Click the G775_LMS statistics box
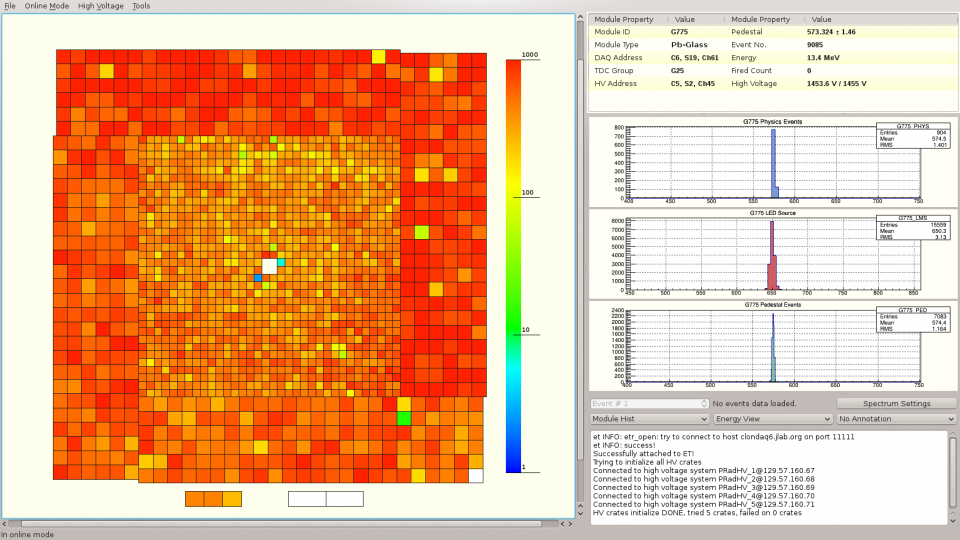This screenshot has width=960, height=540. (x=913, y=227)
